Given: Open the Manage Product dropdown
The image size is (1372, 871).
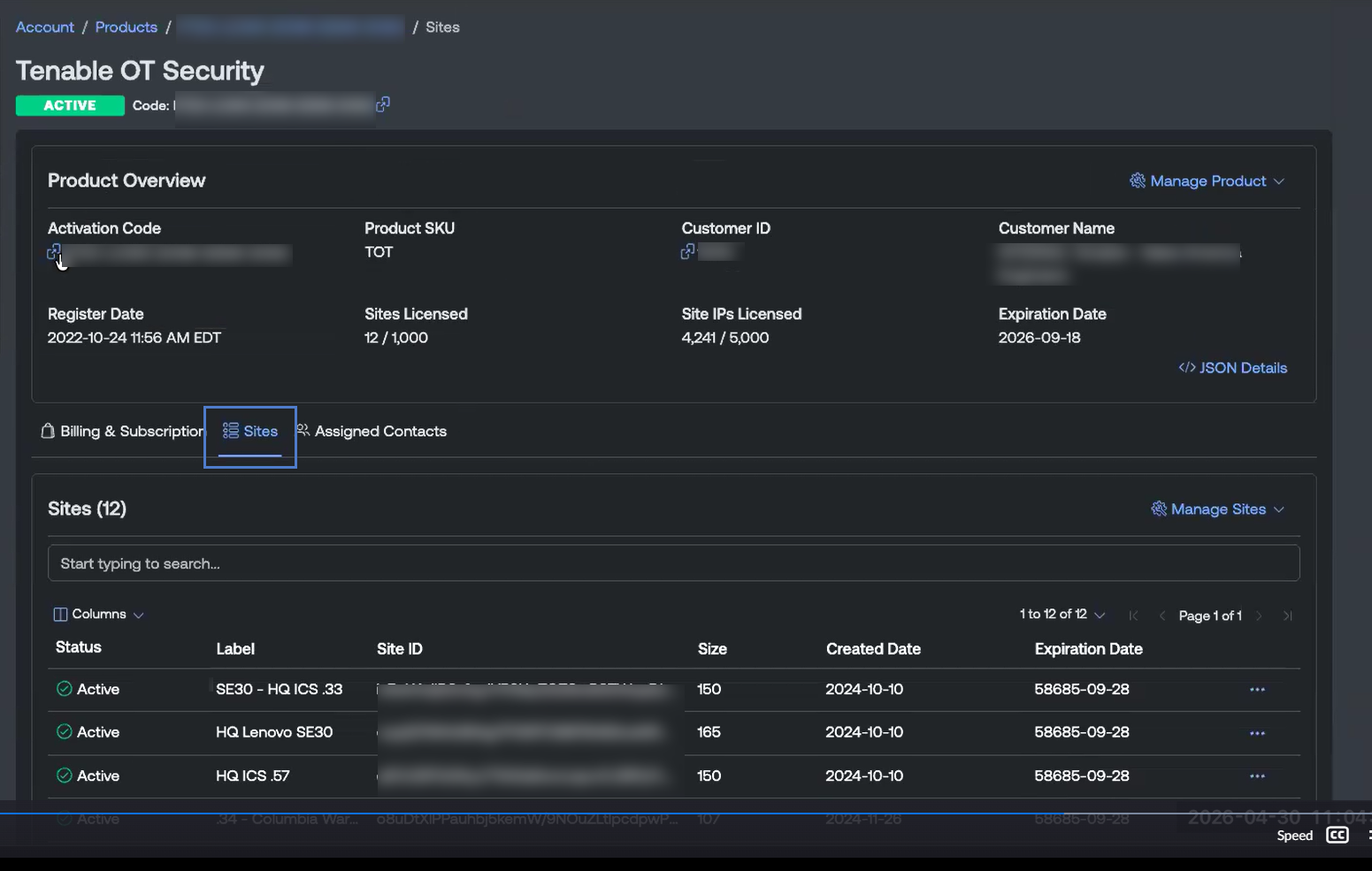Looking at the screenshot, I should tap(1207, 180).
